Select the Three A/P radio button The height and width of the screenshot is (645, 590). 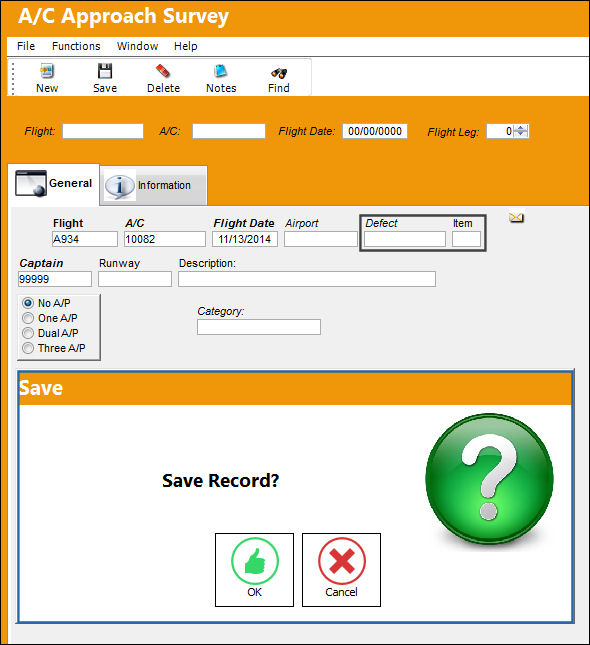[28, 348]
